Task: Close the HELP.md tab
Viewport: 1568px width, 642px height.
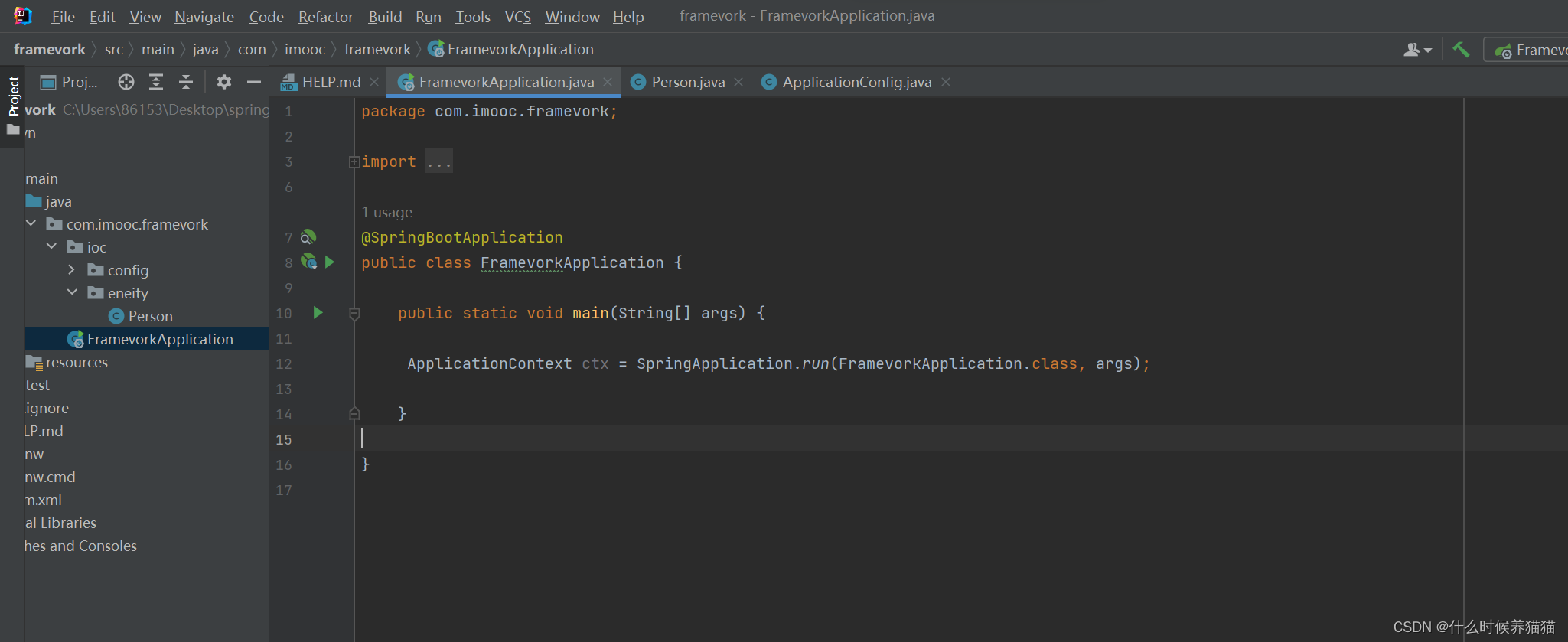Action: [374, 82]
